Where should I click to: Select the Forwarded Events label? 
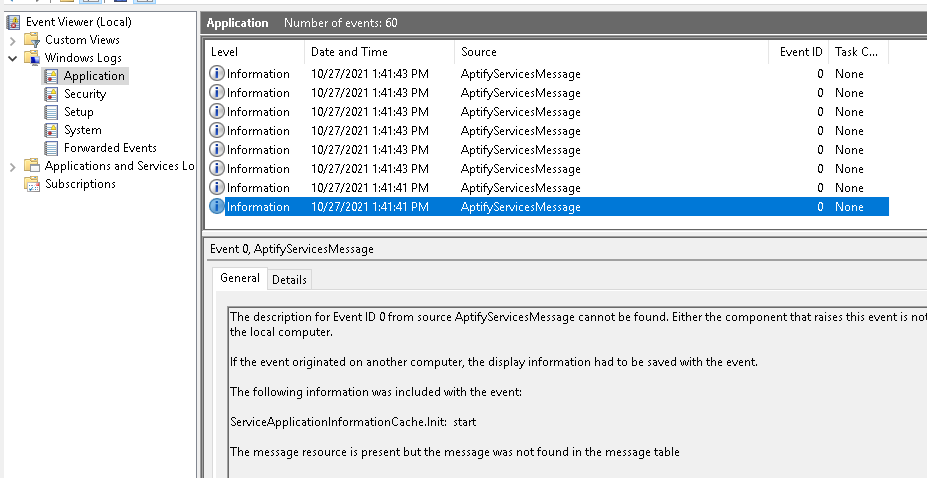coord(110,148)
